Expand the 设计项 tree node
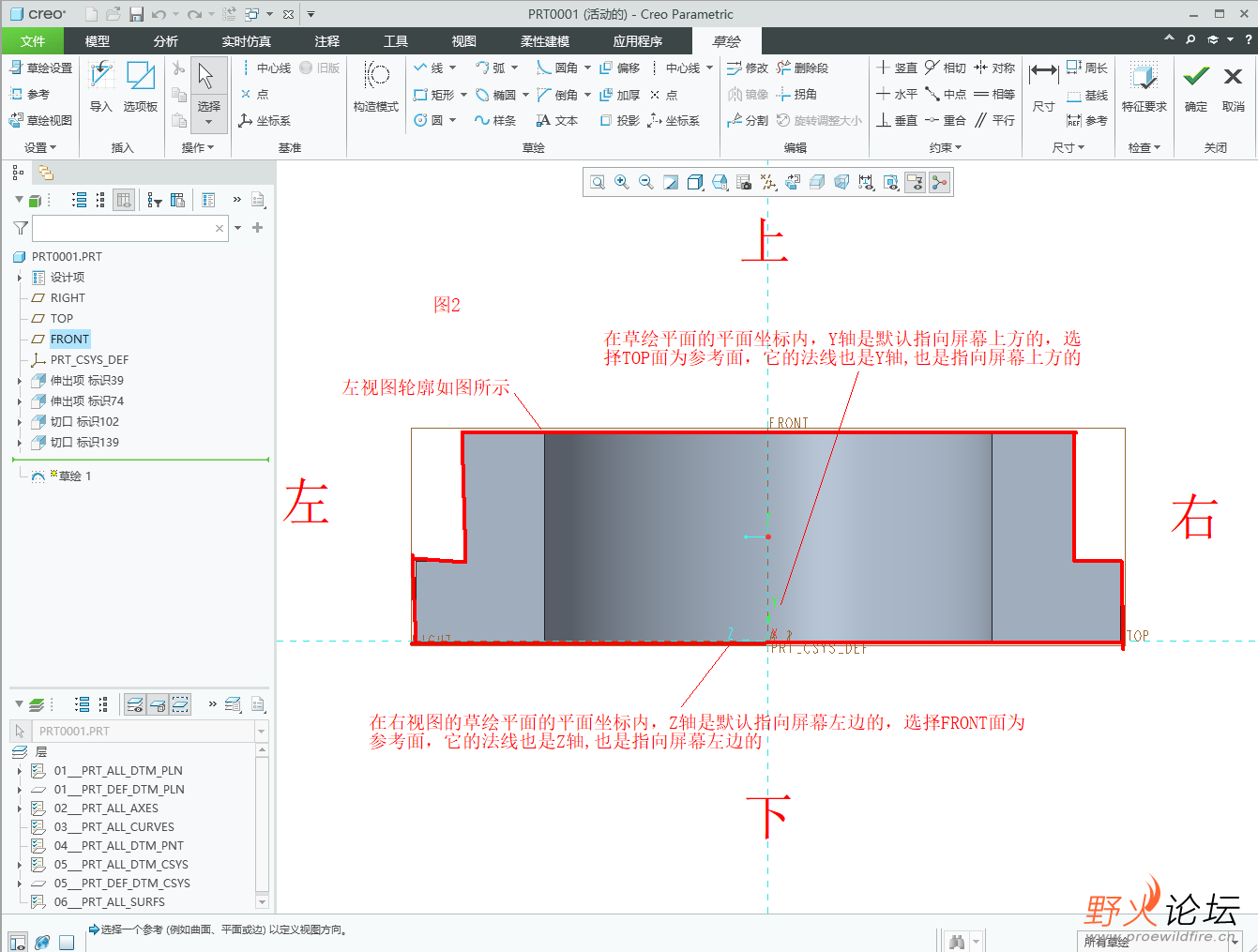 [20, 277]
